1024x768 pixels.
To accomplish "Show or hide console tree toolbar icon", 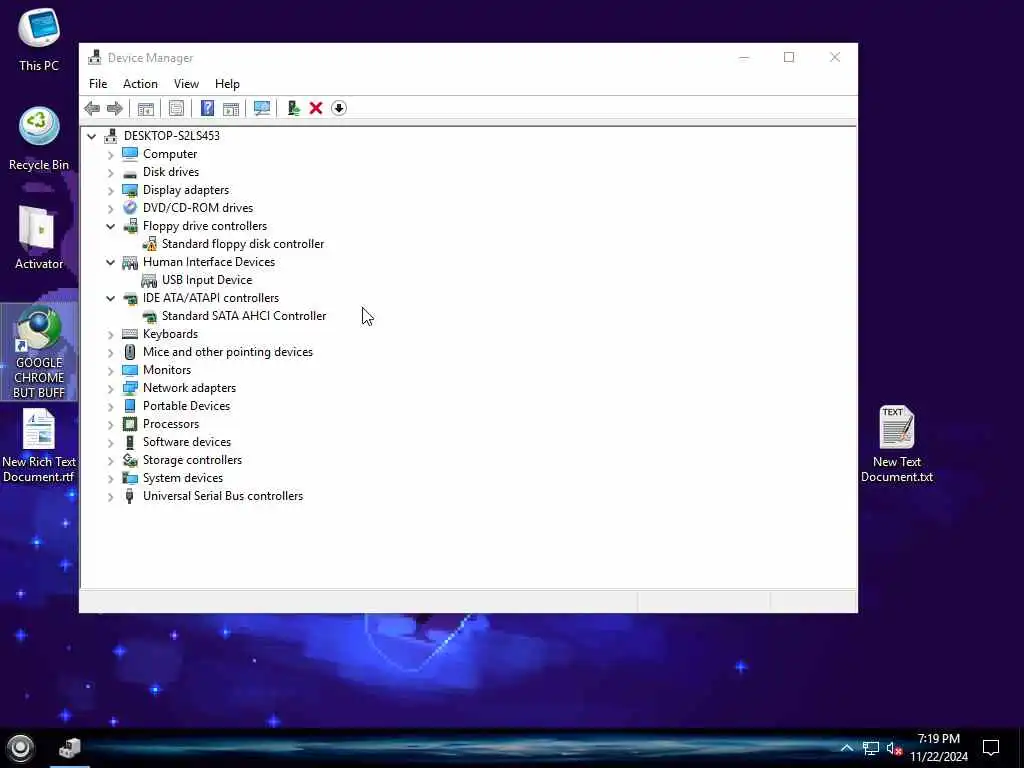I will (146, 108).
